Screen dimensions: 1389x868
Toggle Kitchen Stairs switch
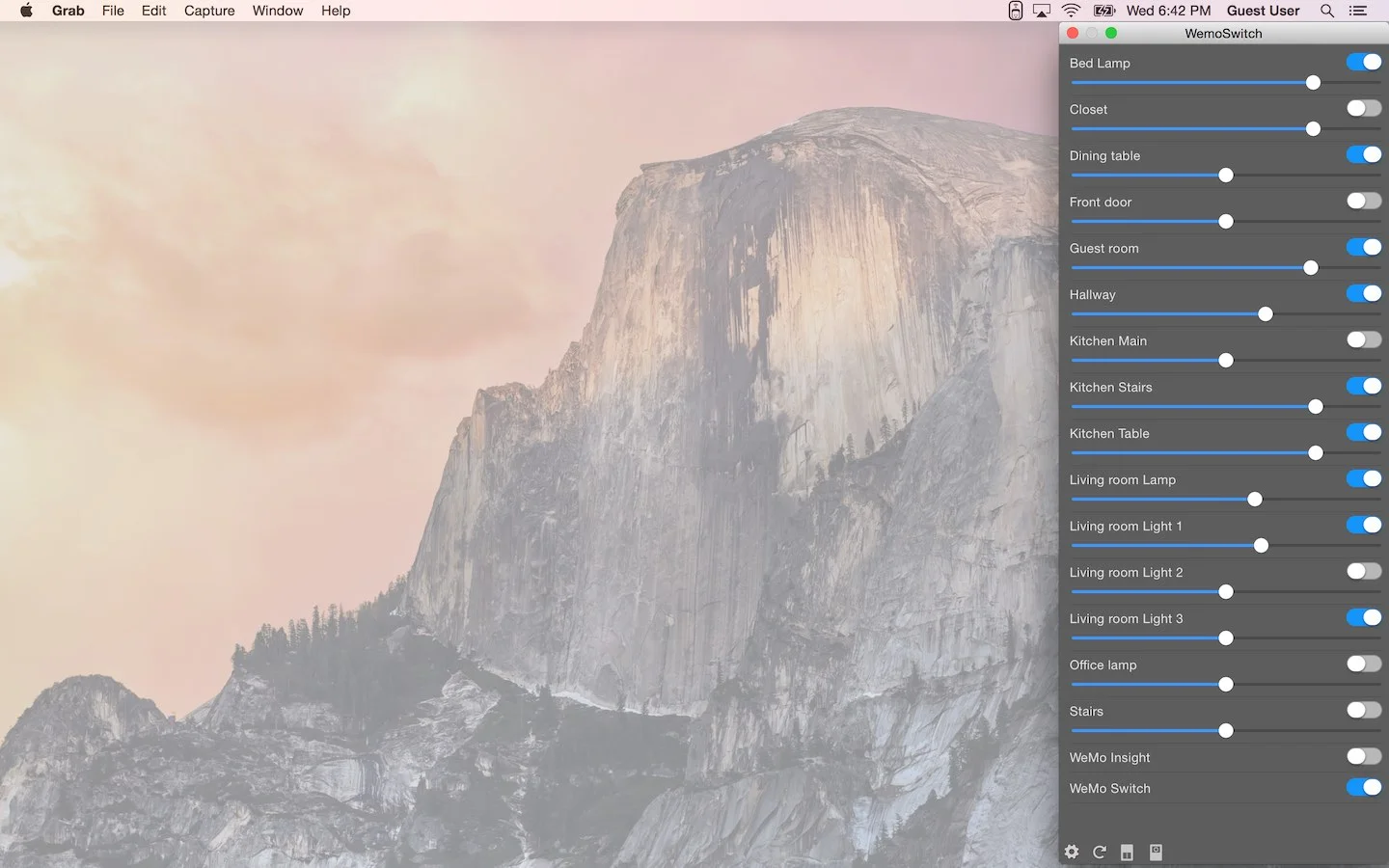[x=1364, y=386]
